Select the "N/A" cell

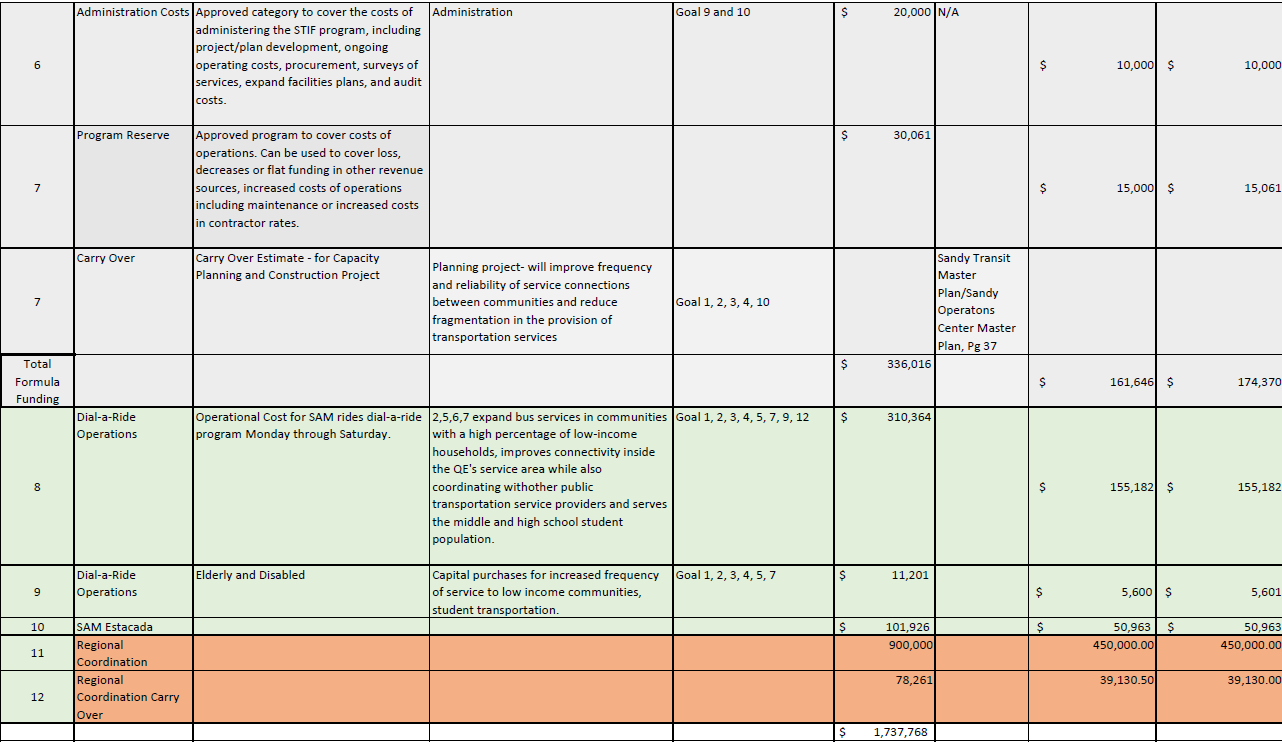981,62
